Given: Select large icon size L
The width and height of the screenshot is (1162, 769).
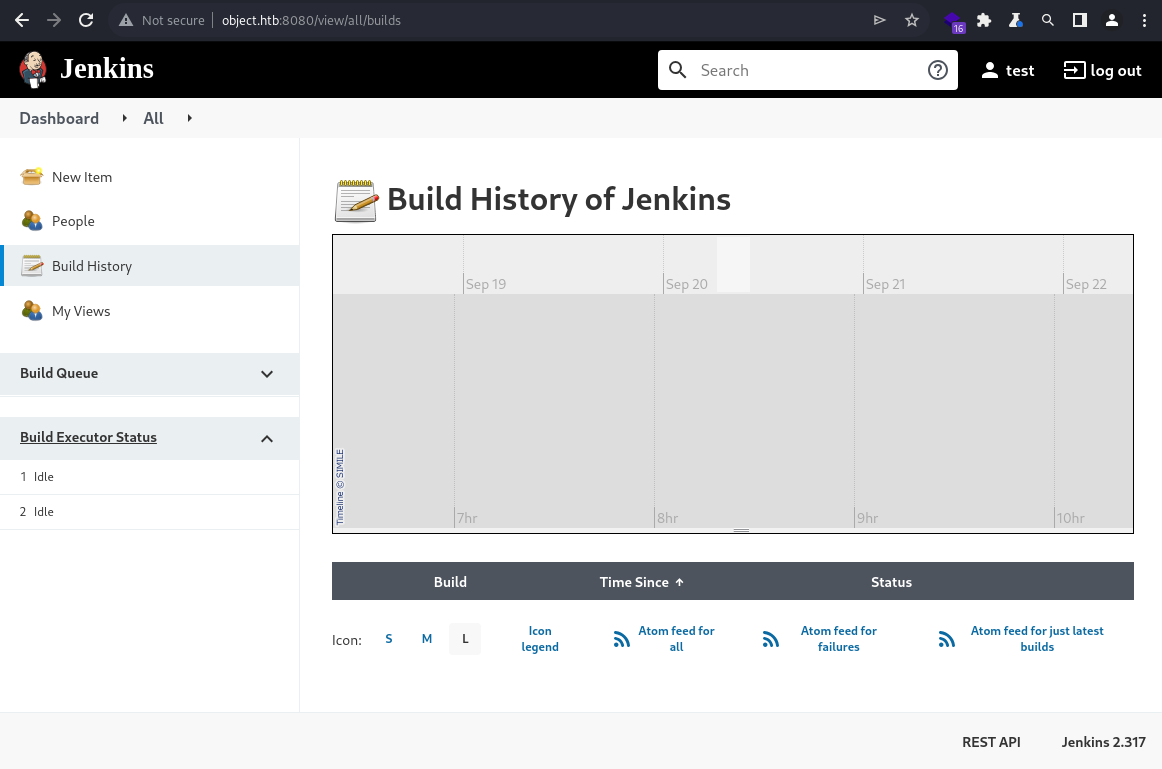Looking at the screenshot, I should pyautogui.click(x=465, y=639).
